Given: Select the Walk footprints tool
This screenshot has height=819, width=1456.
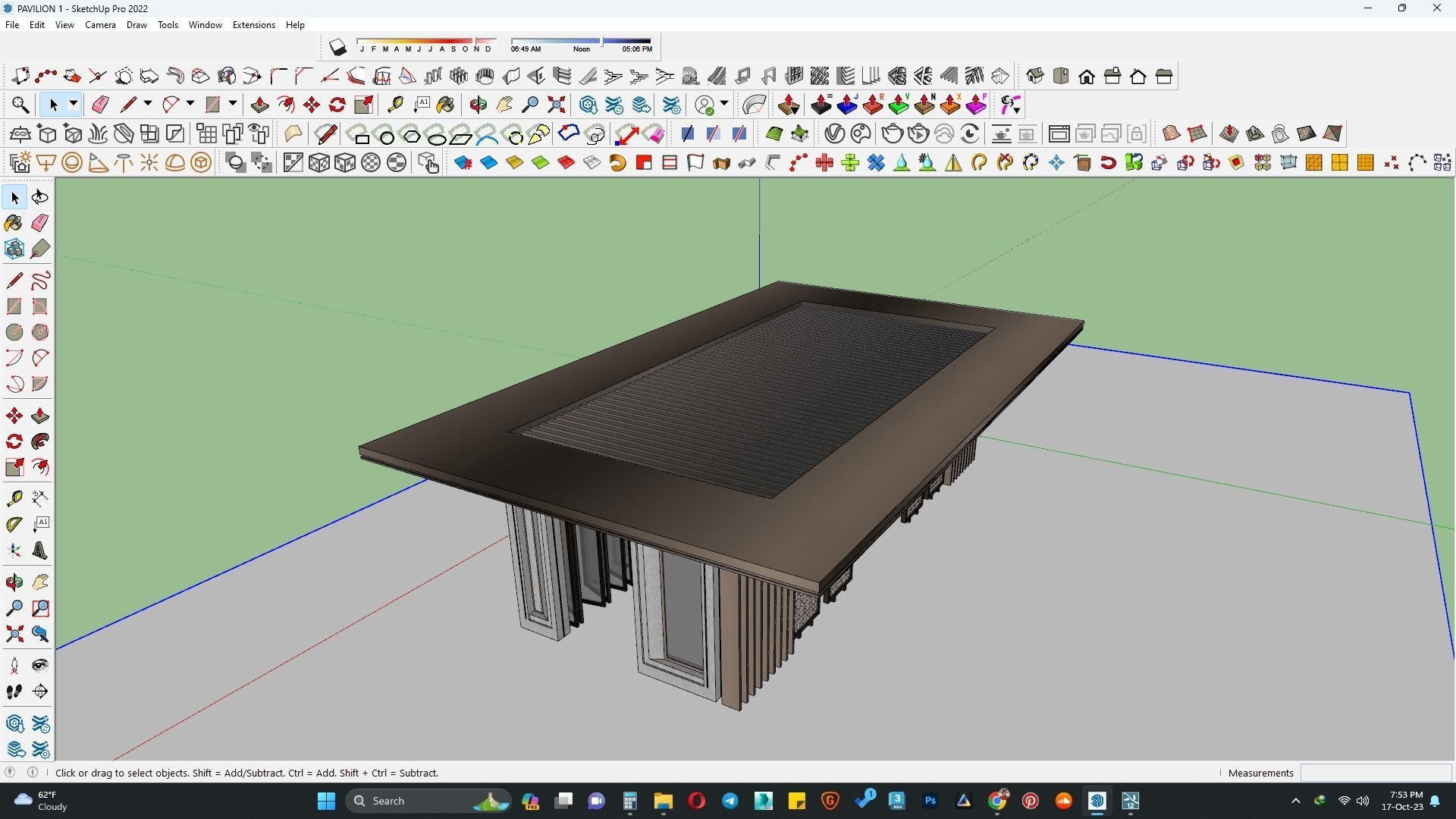Looking at the screenshot, I should (14, 692).
